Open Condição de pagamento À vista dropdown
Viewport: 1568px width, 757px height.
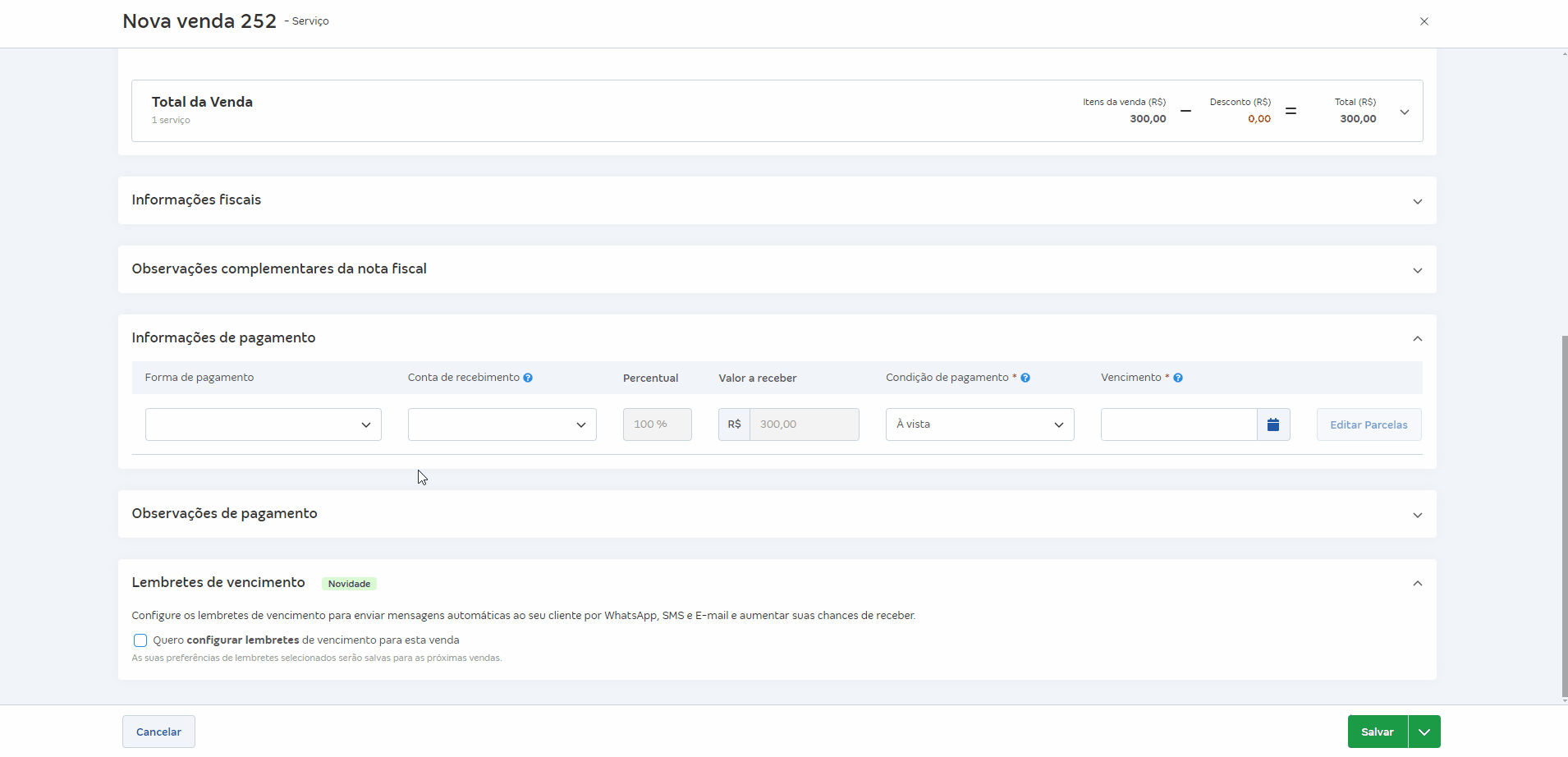(x=980, y=424)
